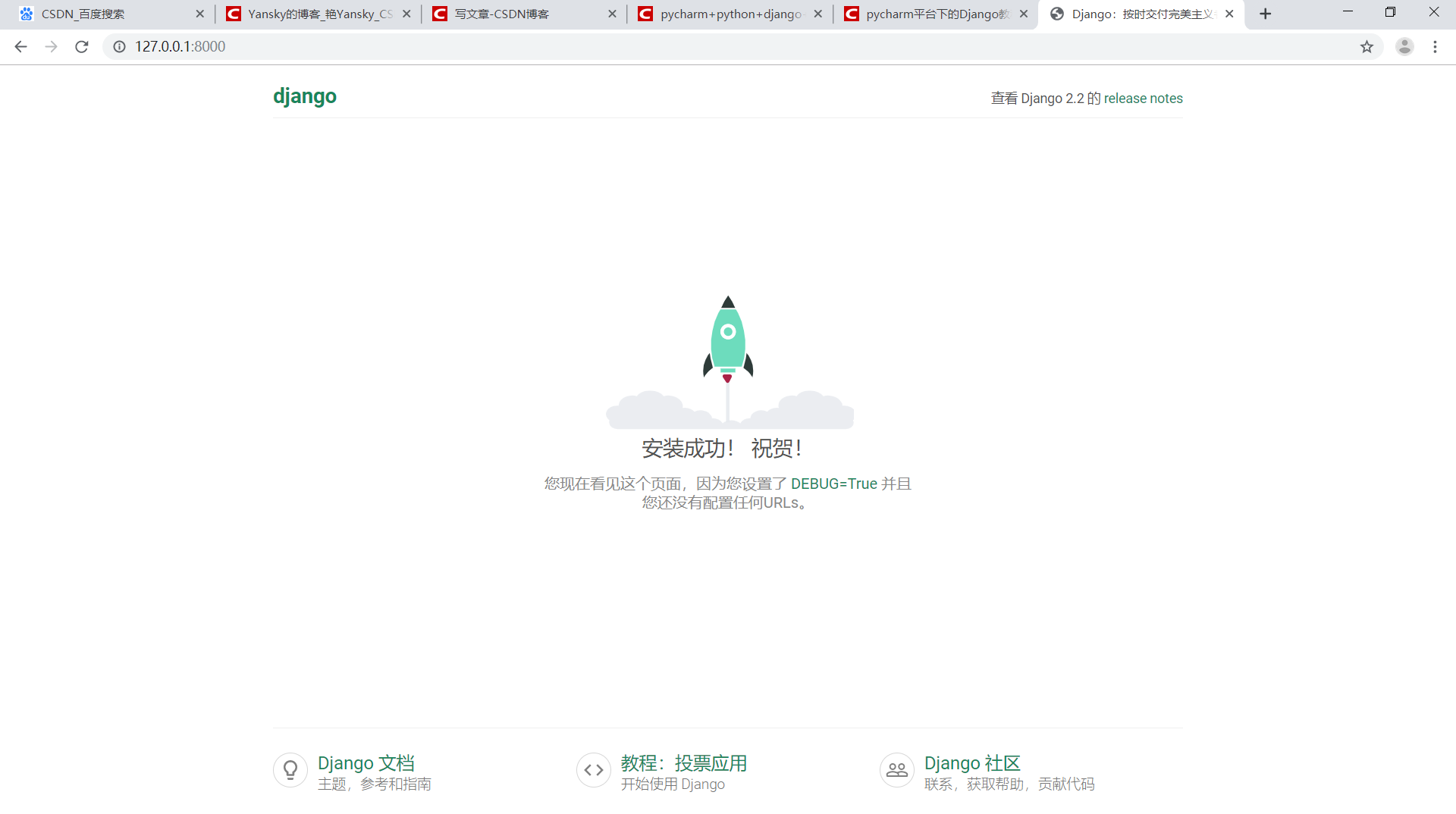Open the 教程：投票应用 link
The image size is (1456, 814).
click(x=683, y=762)
